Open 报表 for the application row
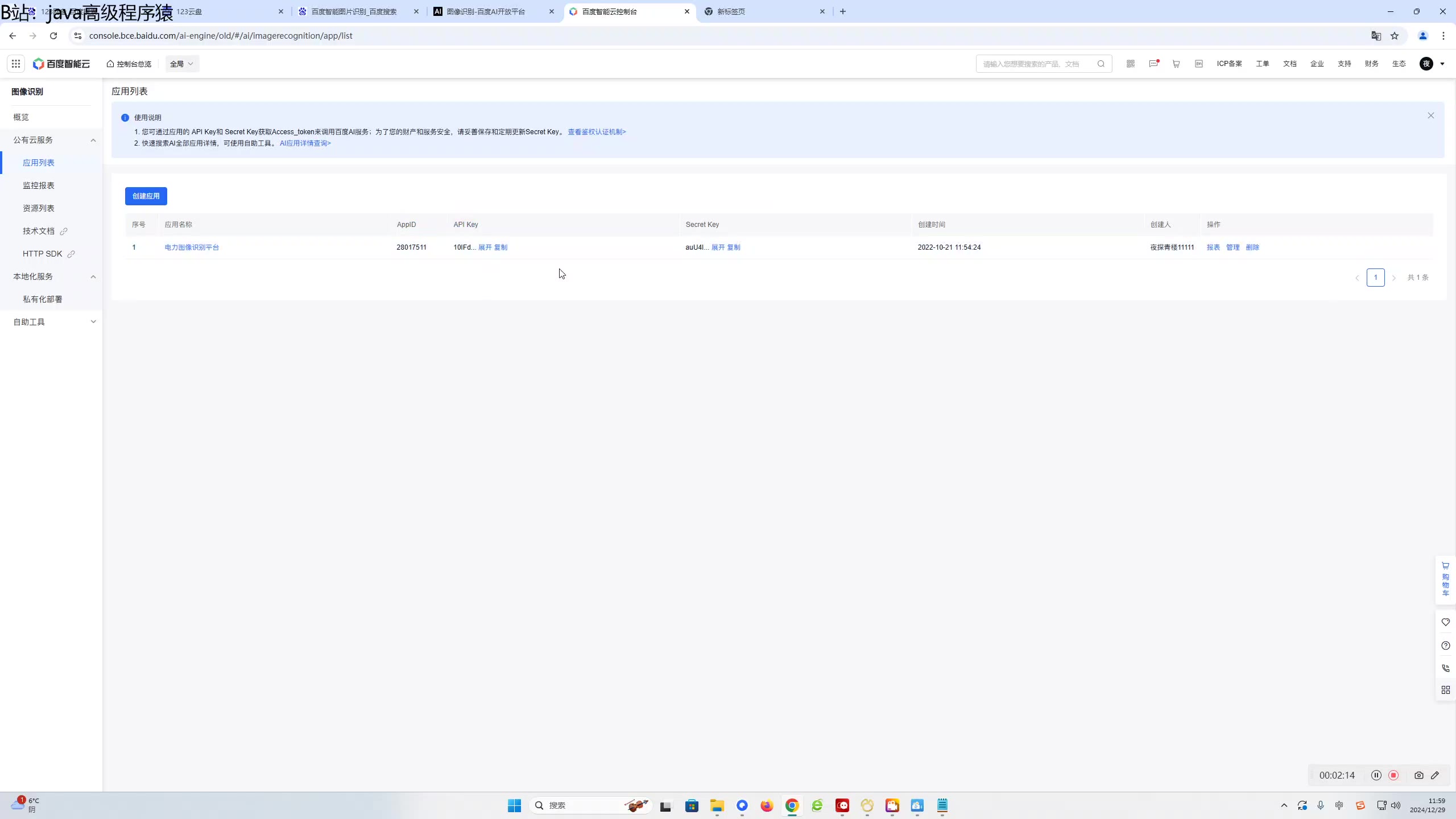 (x=1213, y=247)
